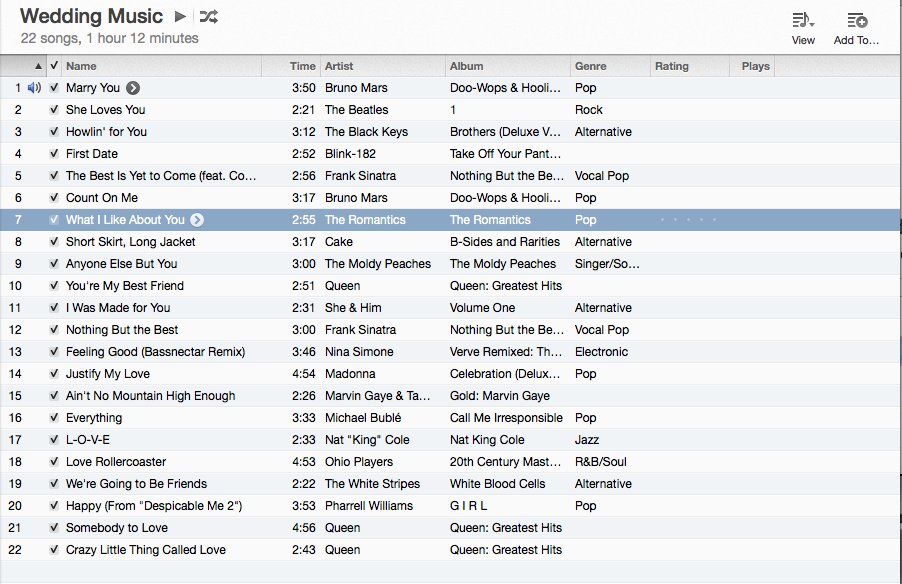Click the R&B/Soul genre cell
The image size is (902, 584).
(601, 462)
